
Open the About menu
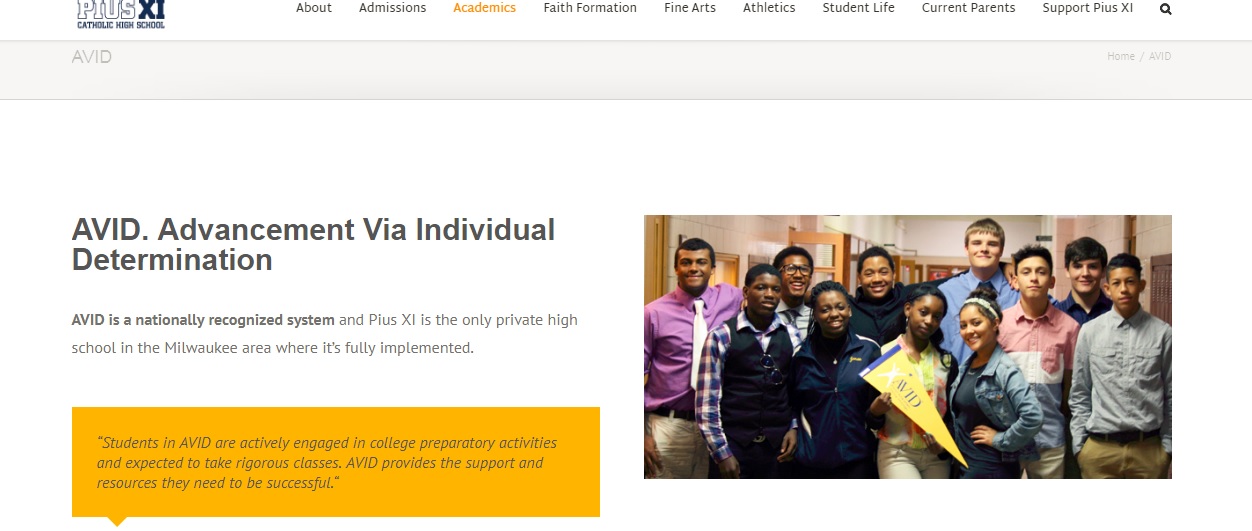click(x=314, y=8)
